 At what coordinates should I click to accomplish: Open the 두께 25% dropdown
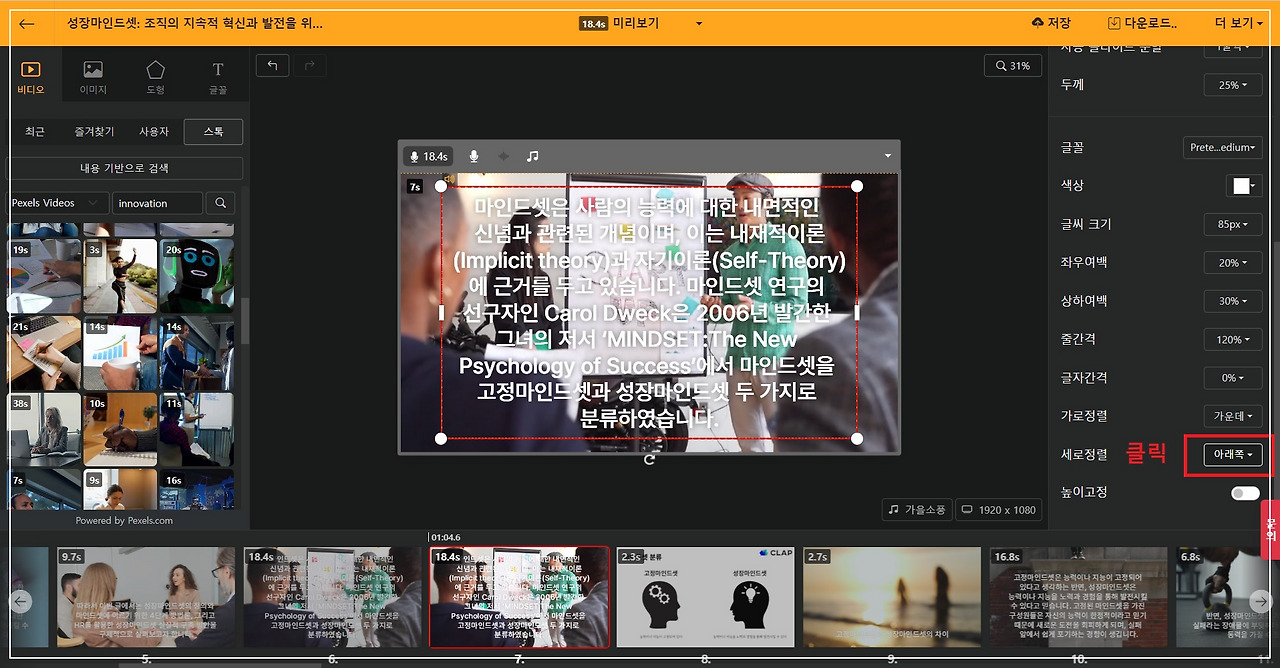pos(1232,85)
